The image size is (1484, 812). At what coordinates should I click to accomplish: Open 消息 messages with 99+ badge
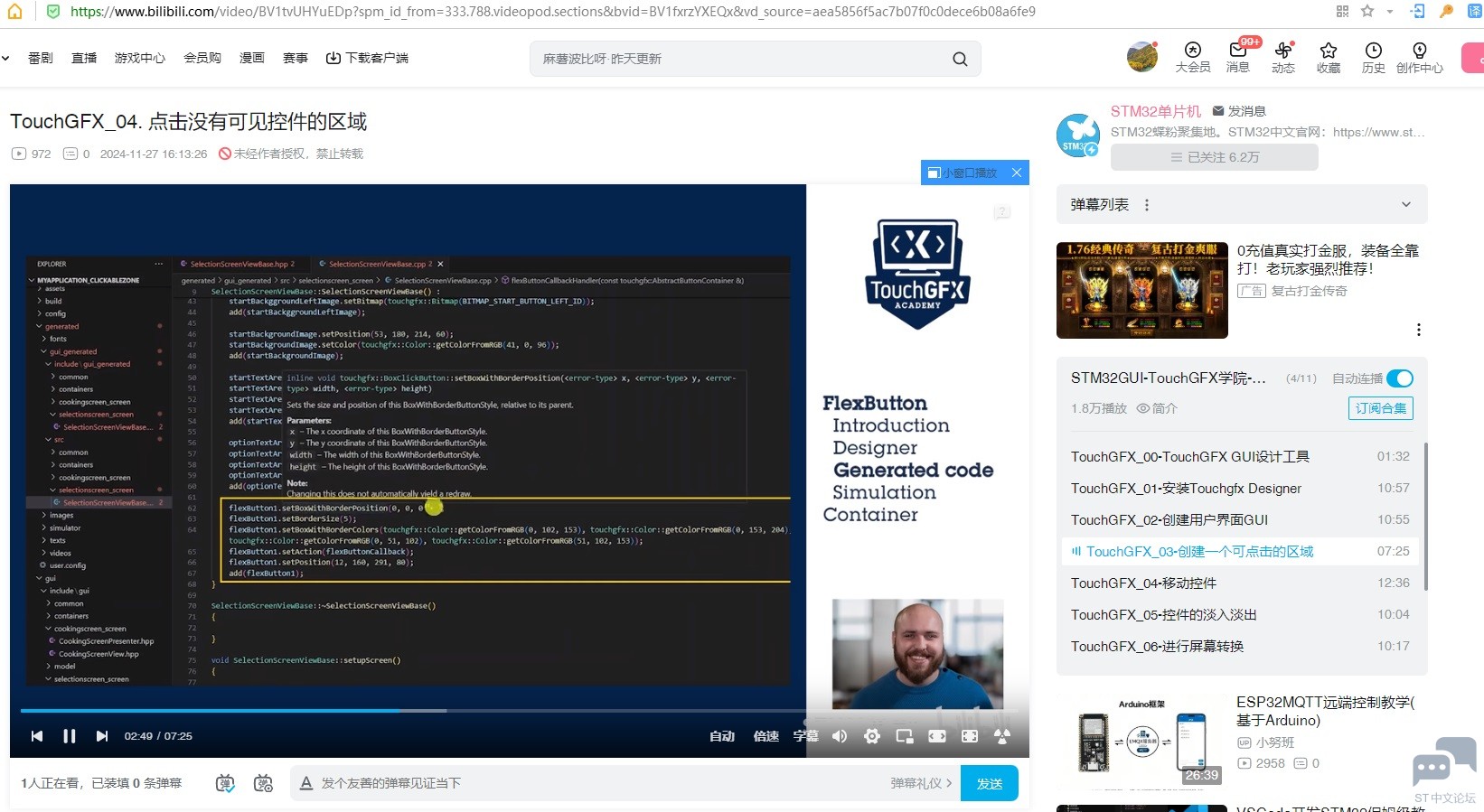click(x=1238, y=57)
